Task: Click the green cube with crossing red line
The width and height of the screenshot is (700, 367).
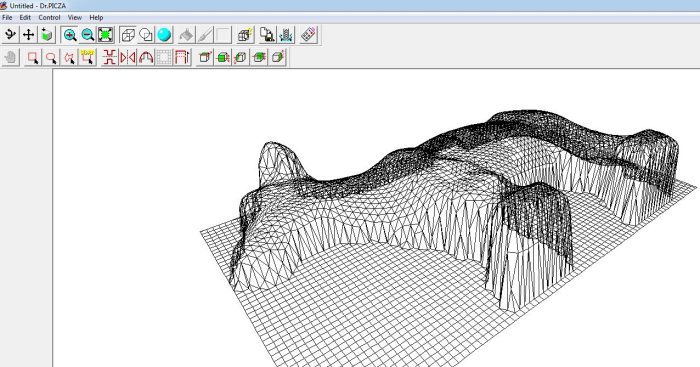Action: (x=259, y=58)
